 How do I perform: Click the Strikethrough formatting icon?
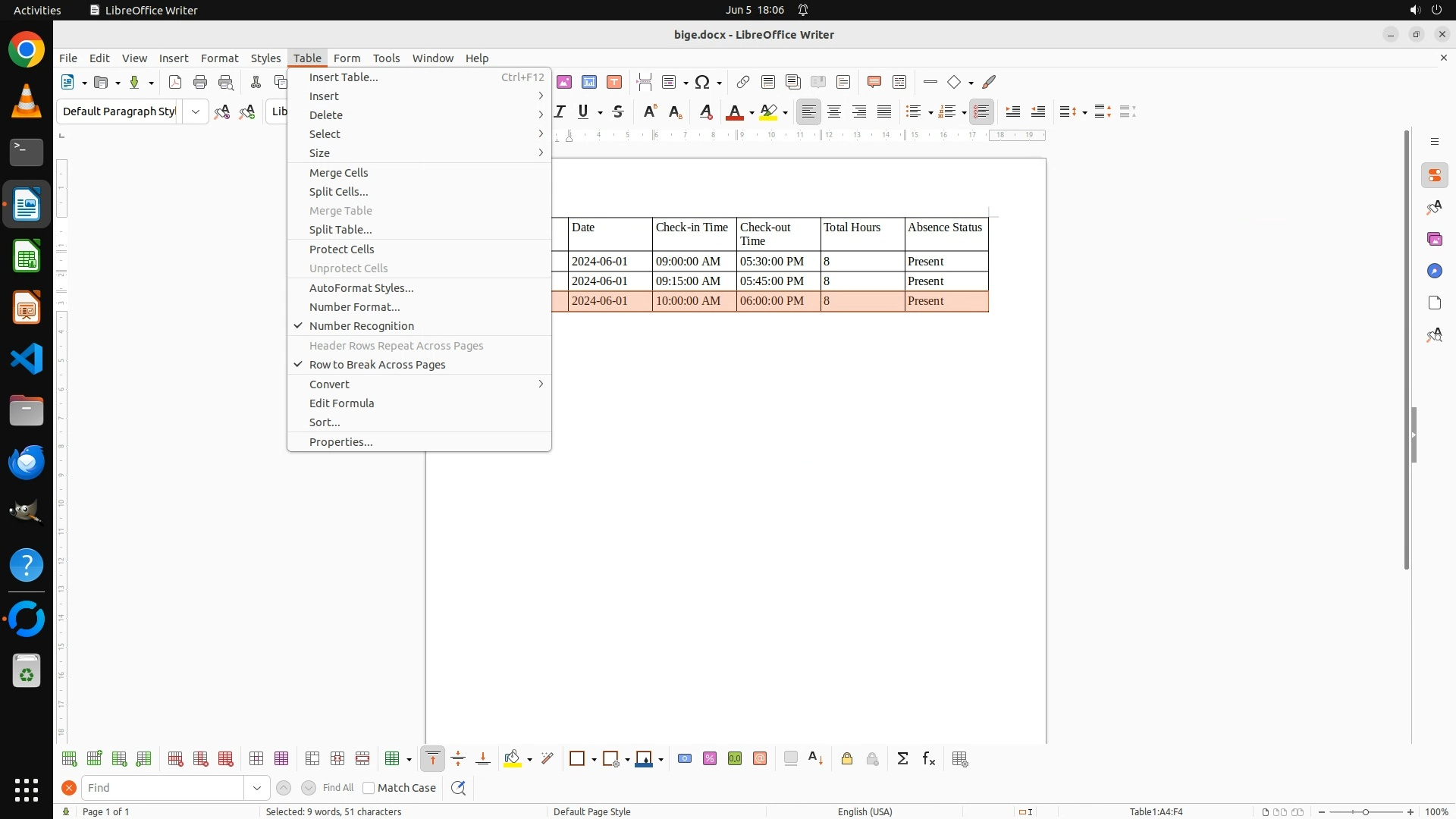tap(618, 111)
